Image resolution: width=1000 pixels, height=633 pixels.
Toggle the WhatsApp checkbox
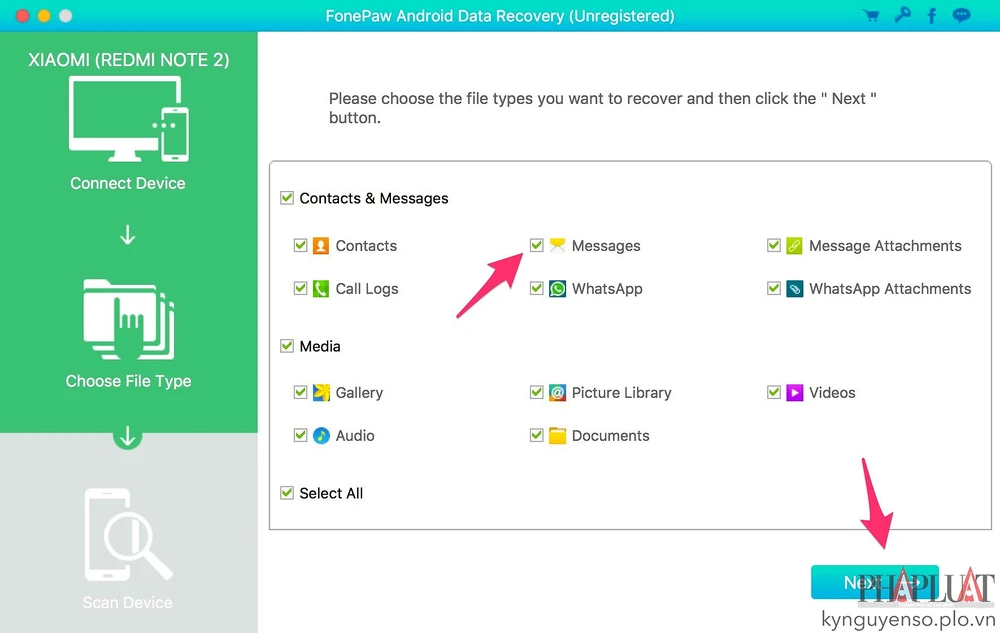[536, 288]
